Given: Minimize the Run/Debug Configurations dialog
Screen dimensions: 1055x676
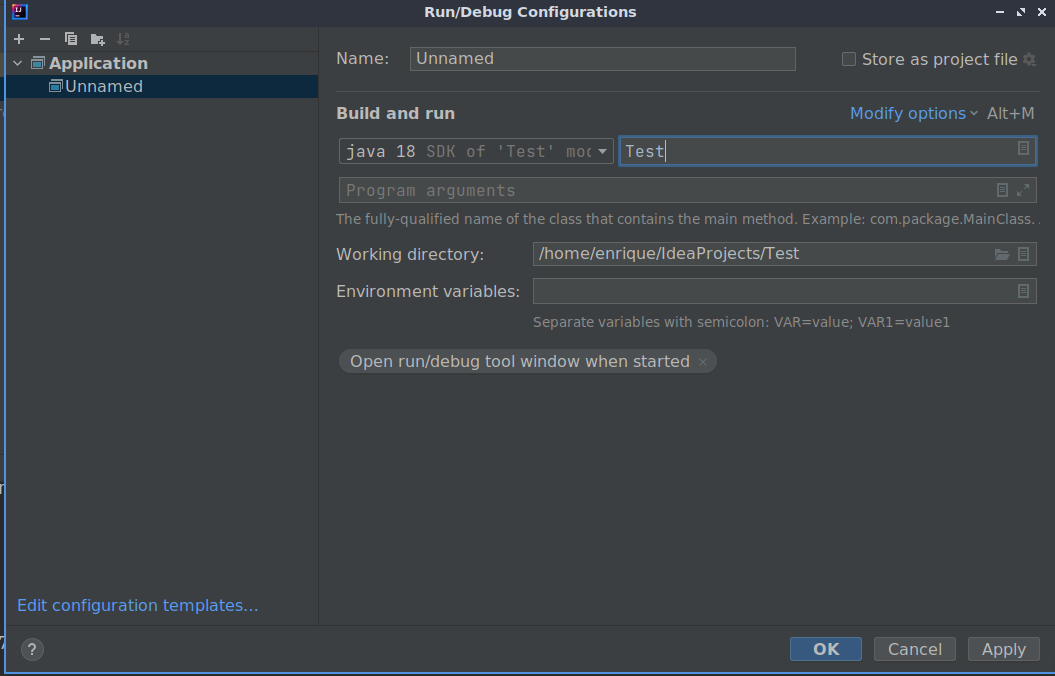Looking at the screenshot, I should tap(1000, 12).
